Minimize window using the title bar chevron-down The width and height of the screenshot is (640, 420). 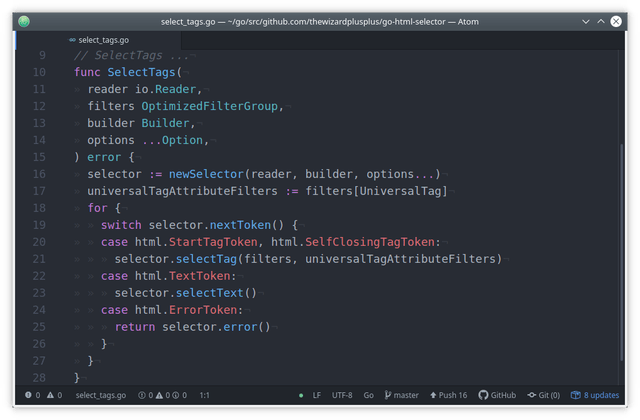(x=586, y=21)
